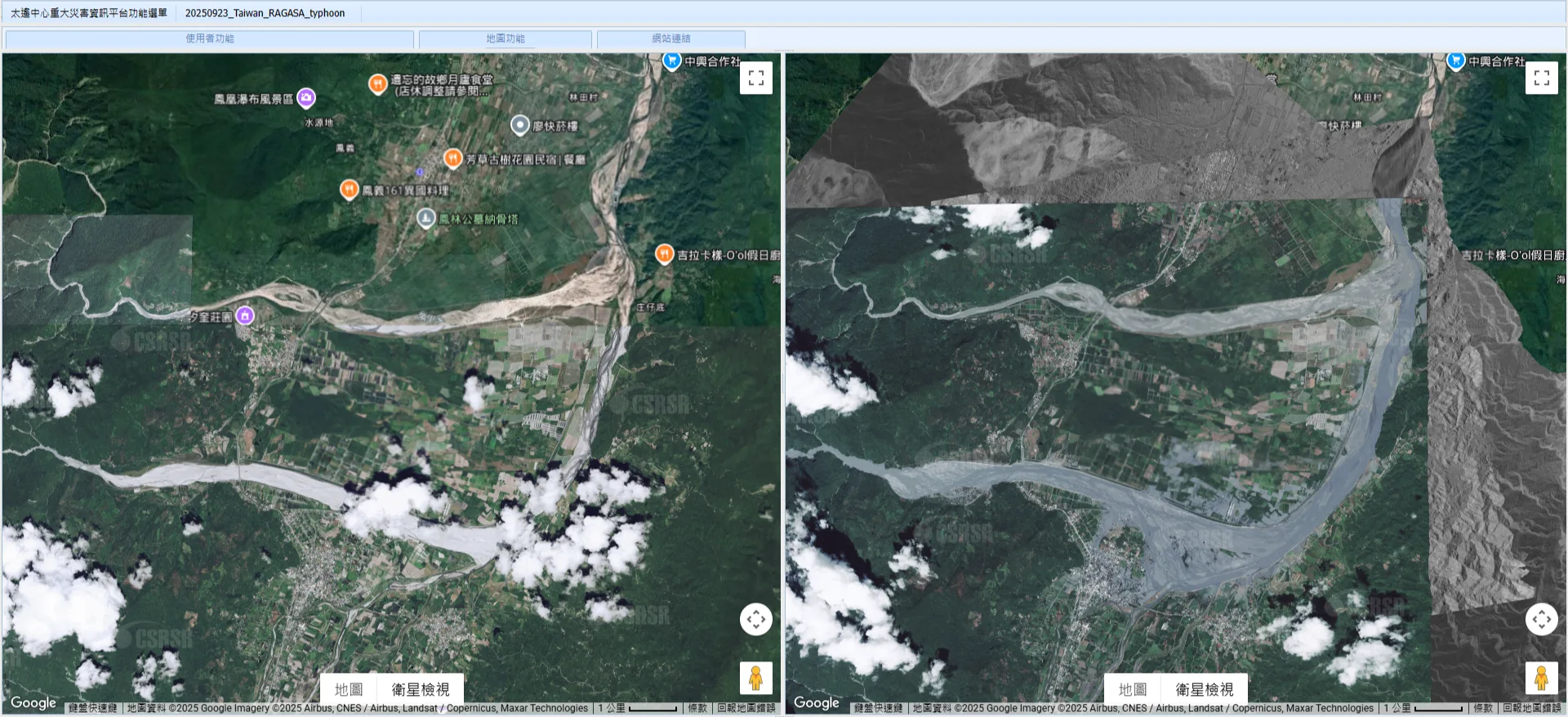Viewport: 1568px width, 717px height.
Task: Toggle fullscreen on the left map
Action: (x=755, y=78)
